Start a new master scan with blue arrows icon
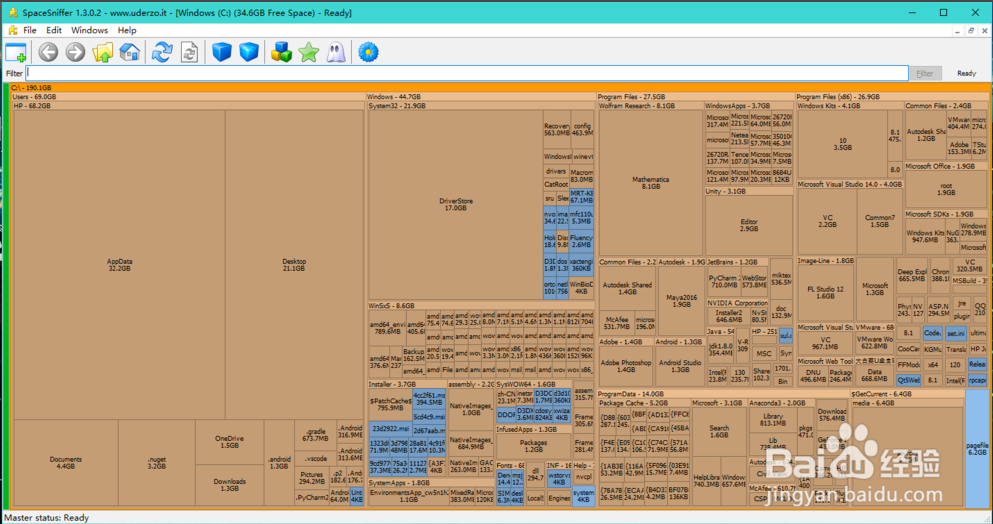The width and height of the screenshot is (993, 524). [162, 53]
